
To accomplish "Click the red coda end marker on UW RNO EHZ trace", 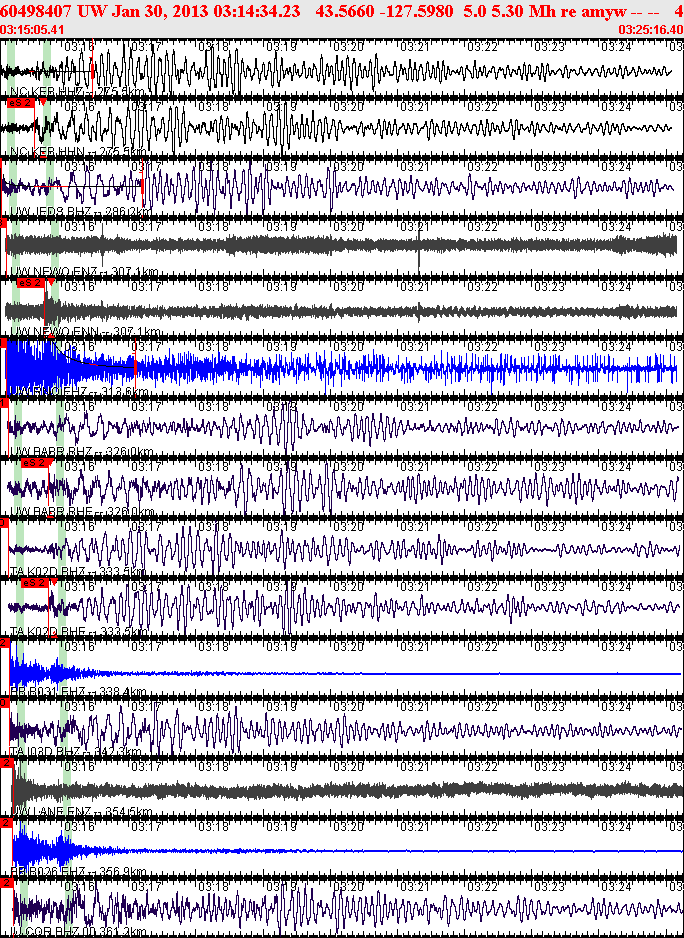I will [x=136, y=366].
